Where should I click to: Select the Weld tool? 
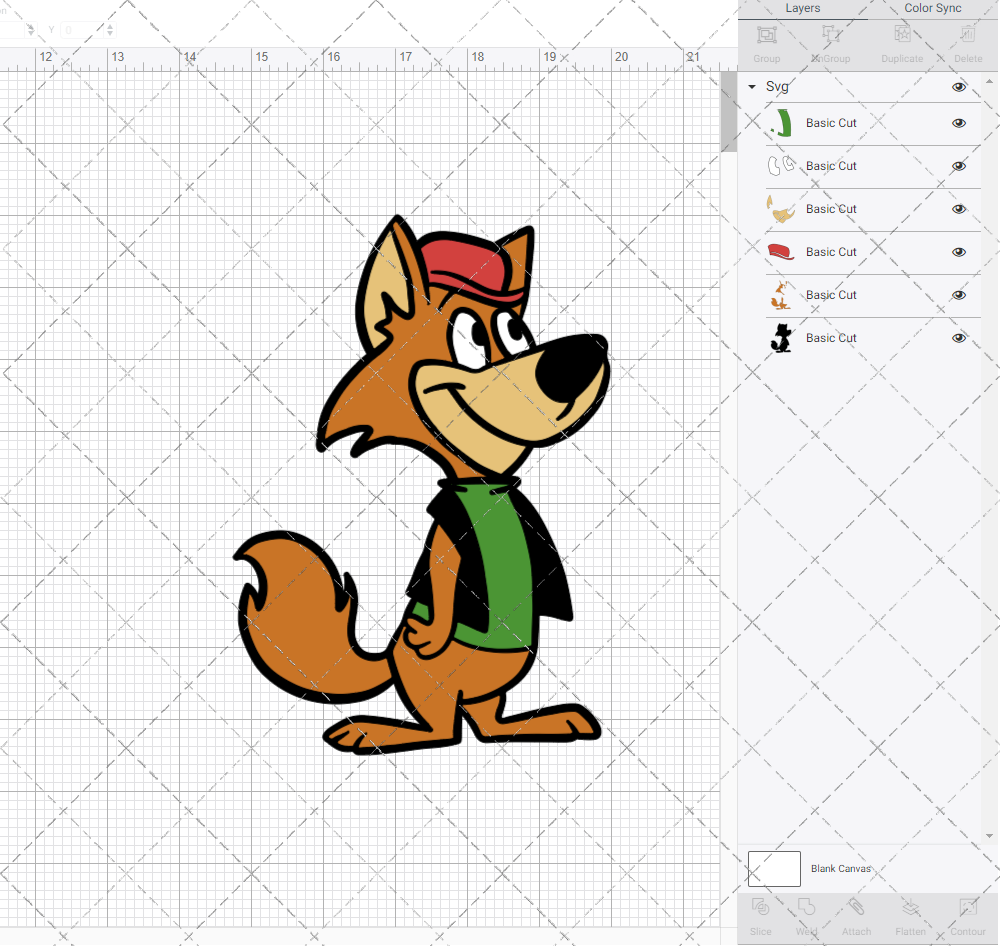[806, 916]
